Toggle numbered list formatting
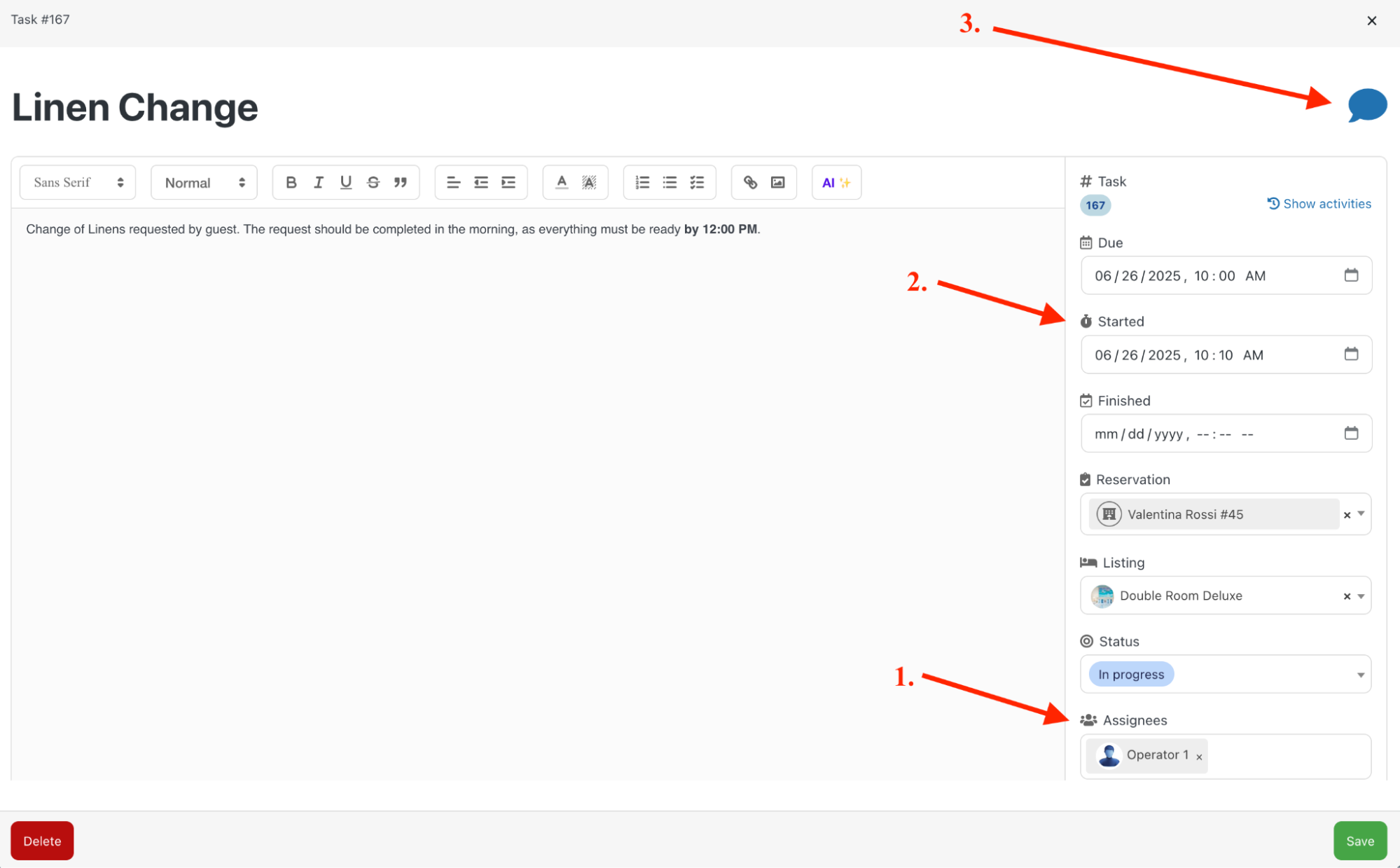This screenshot has width=1400, height=868. point(642,183)
